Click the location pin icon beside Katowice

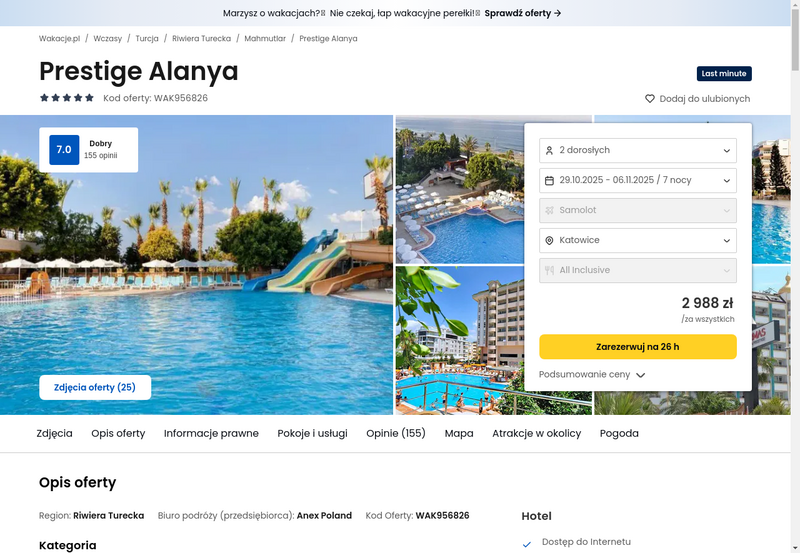(x=549, y=240)
